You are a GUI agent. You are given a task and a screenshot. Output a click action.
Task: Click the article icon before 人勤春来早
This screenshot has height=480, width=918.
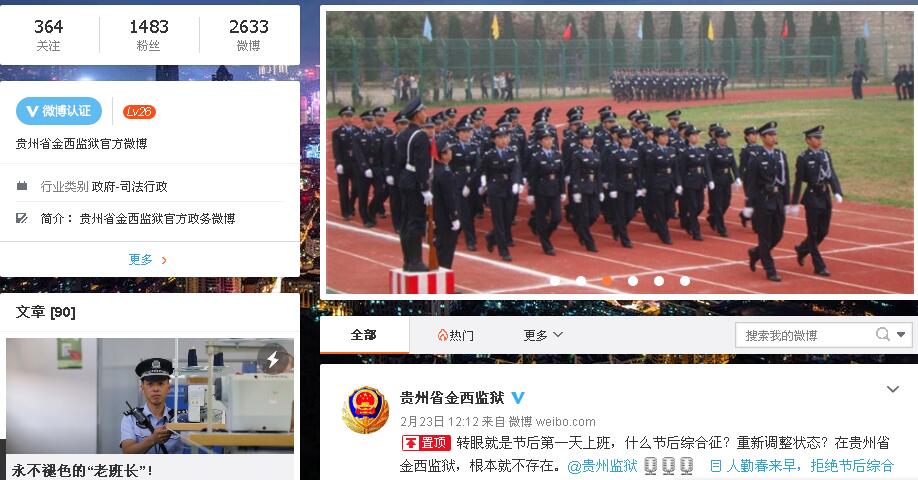[715, 466]
